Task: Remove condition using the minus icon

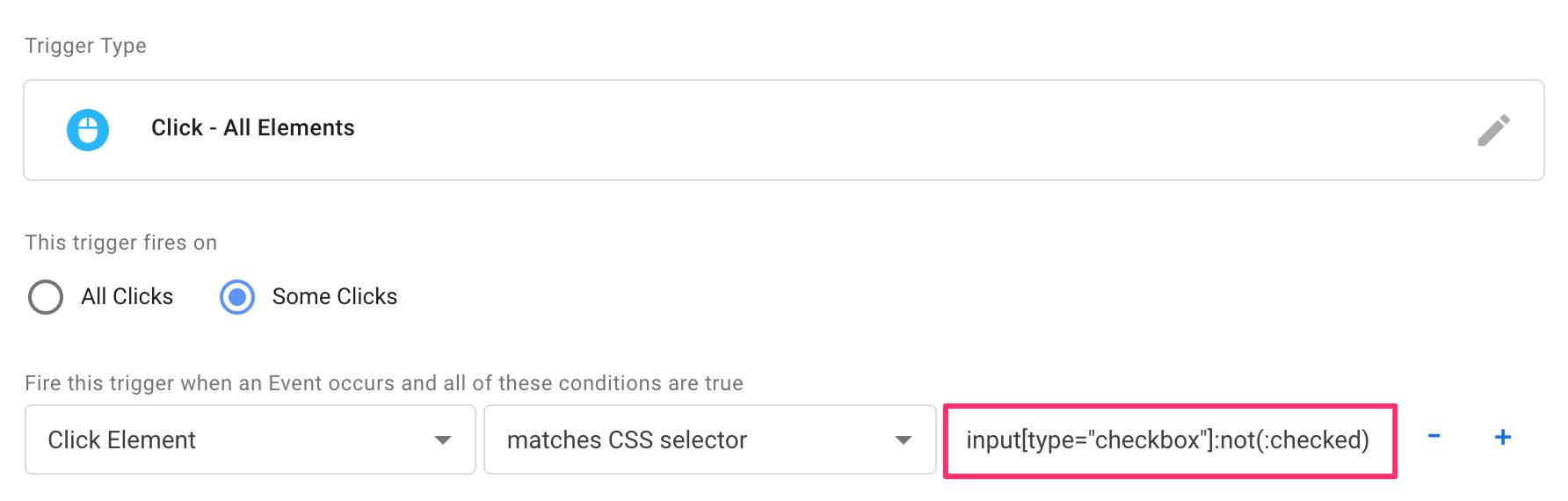Action: 1434,436
